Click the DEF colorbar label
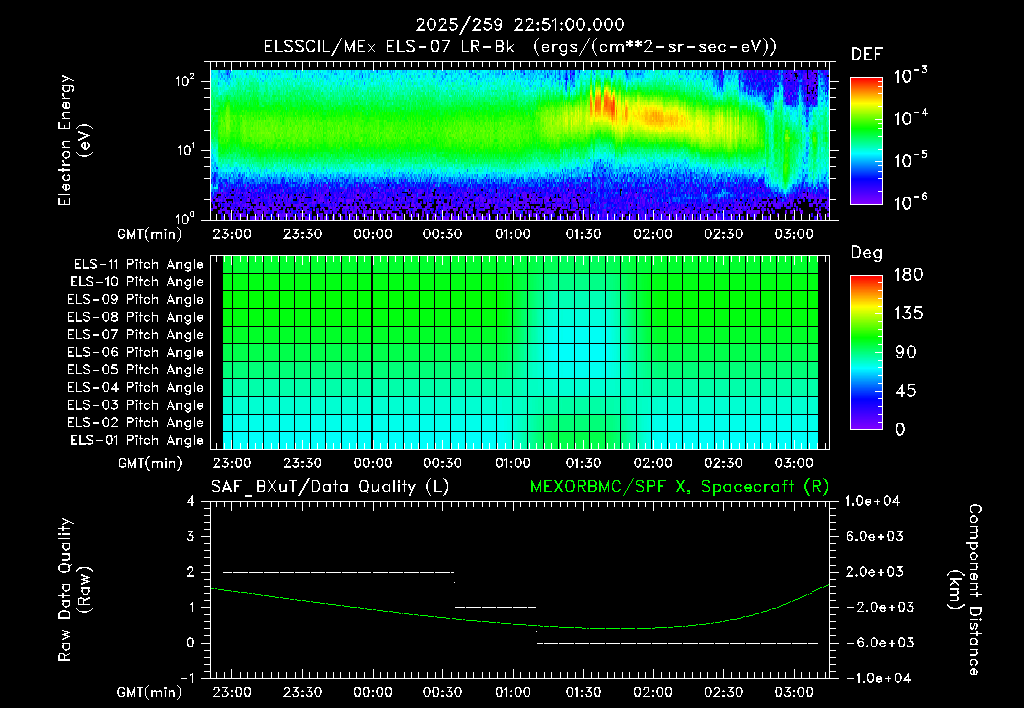The width and height of the screenshot is (1024, 708). click(x=867, y=55)
